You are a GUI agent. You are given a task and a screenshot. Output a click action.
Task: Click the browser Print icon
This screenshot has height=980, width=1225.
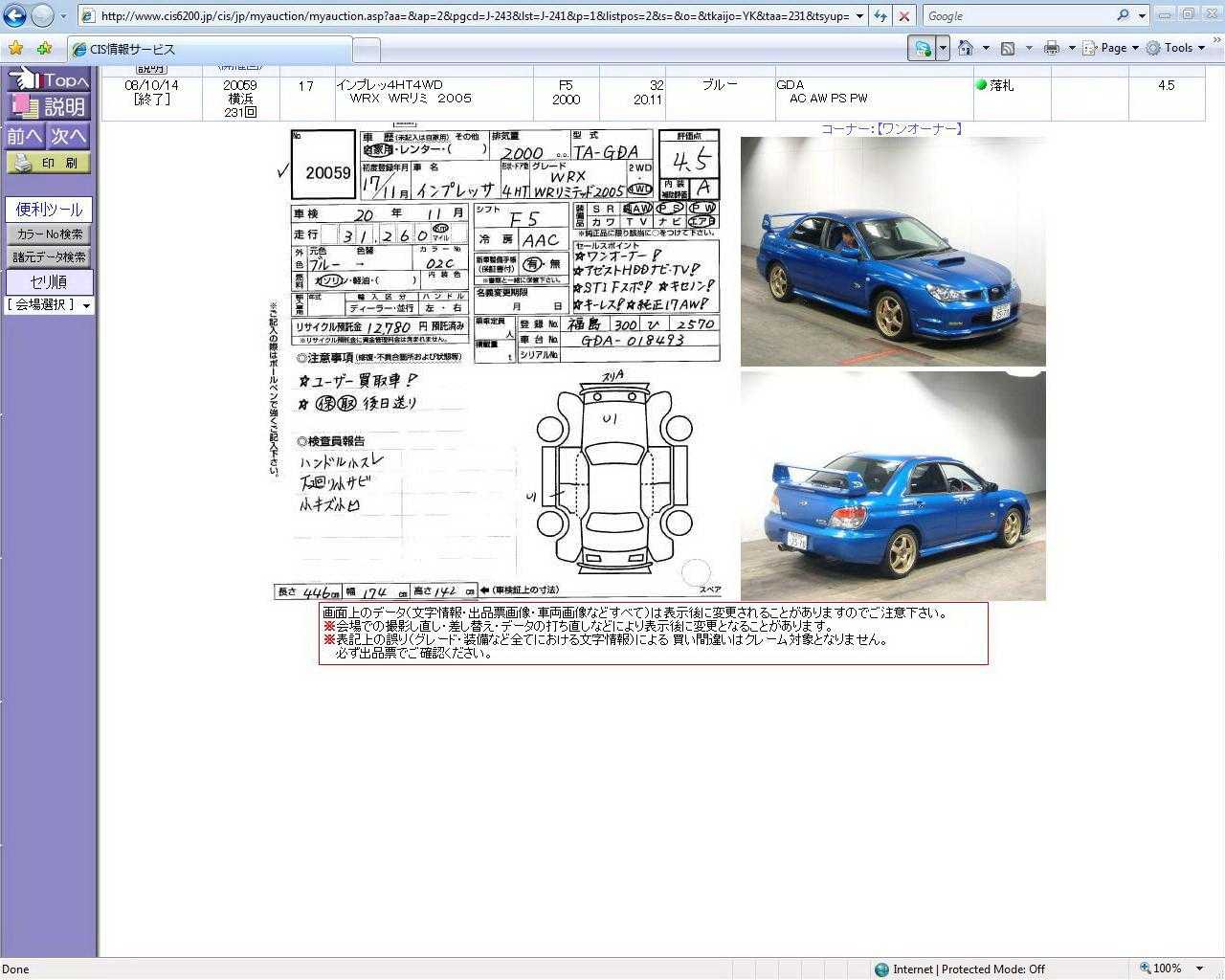(1052, 48)
